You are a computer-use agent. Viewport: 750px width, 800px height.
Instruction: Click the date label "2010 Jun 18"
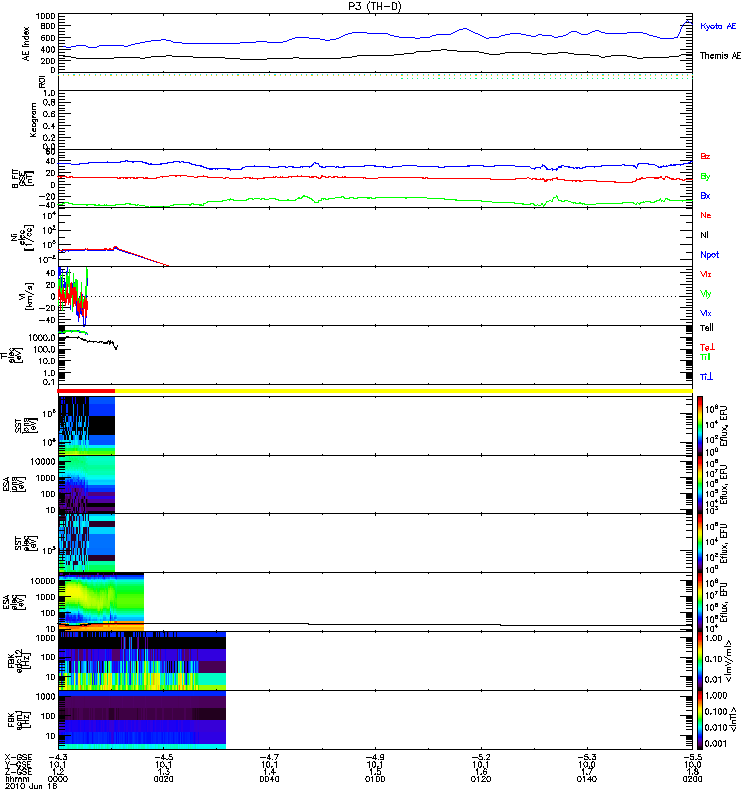31,786
